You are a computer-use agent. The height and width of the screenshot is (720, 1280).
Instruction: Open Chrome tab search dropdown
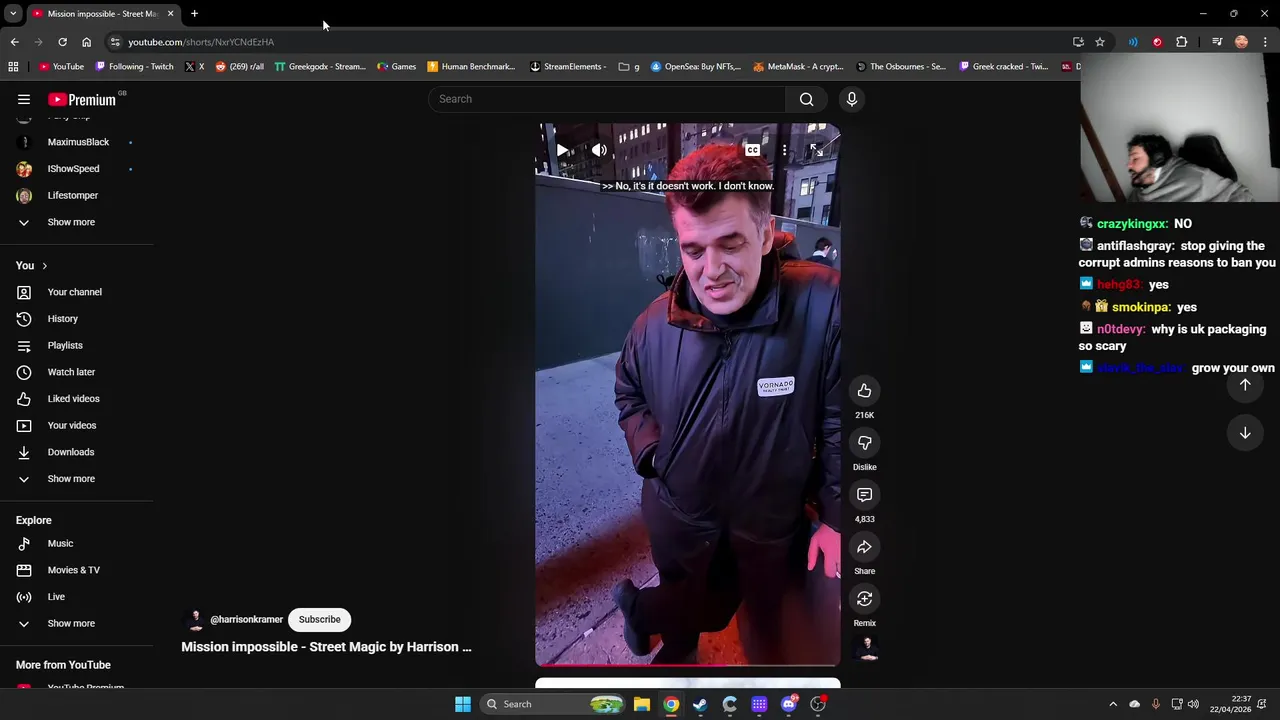pyautogui.click(x=13, y=14)
